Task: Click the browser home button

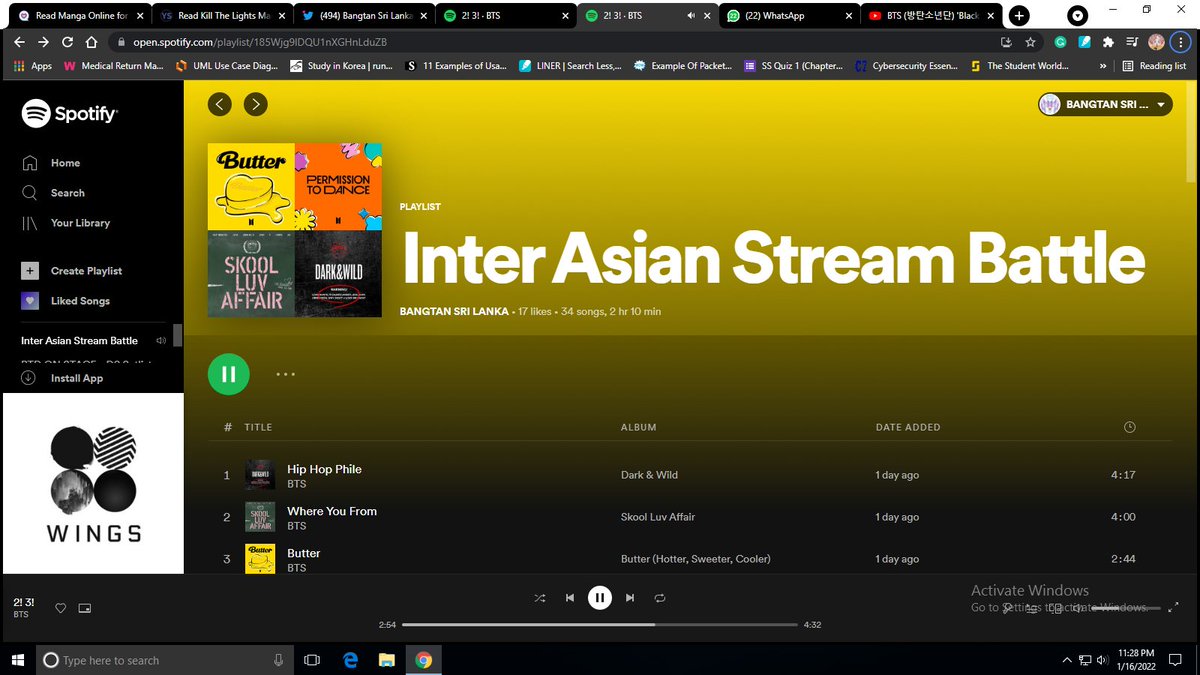Action: (x=91, y=42)
